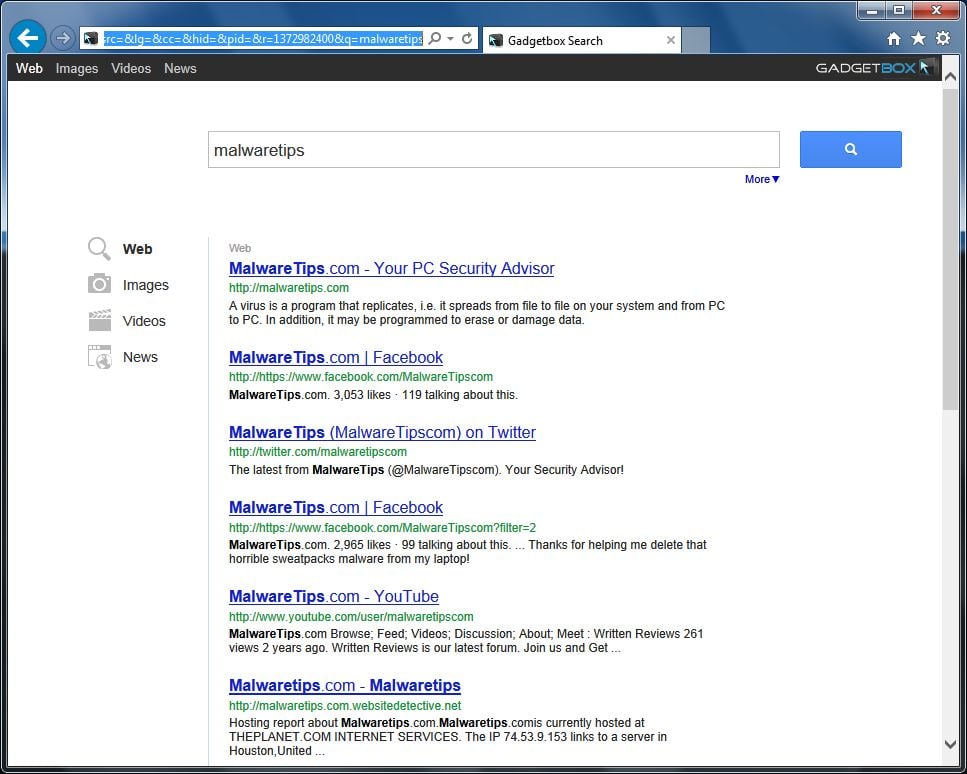Click the sidebar News globe icon
Screen dimensions: 967x774
(99, 357)
